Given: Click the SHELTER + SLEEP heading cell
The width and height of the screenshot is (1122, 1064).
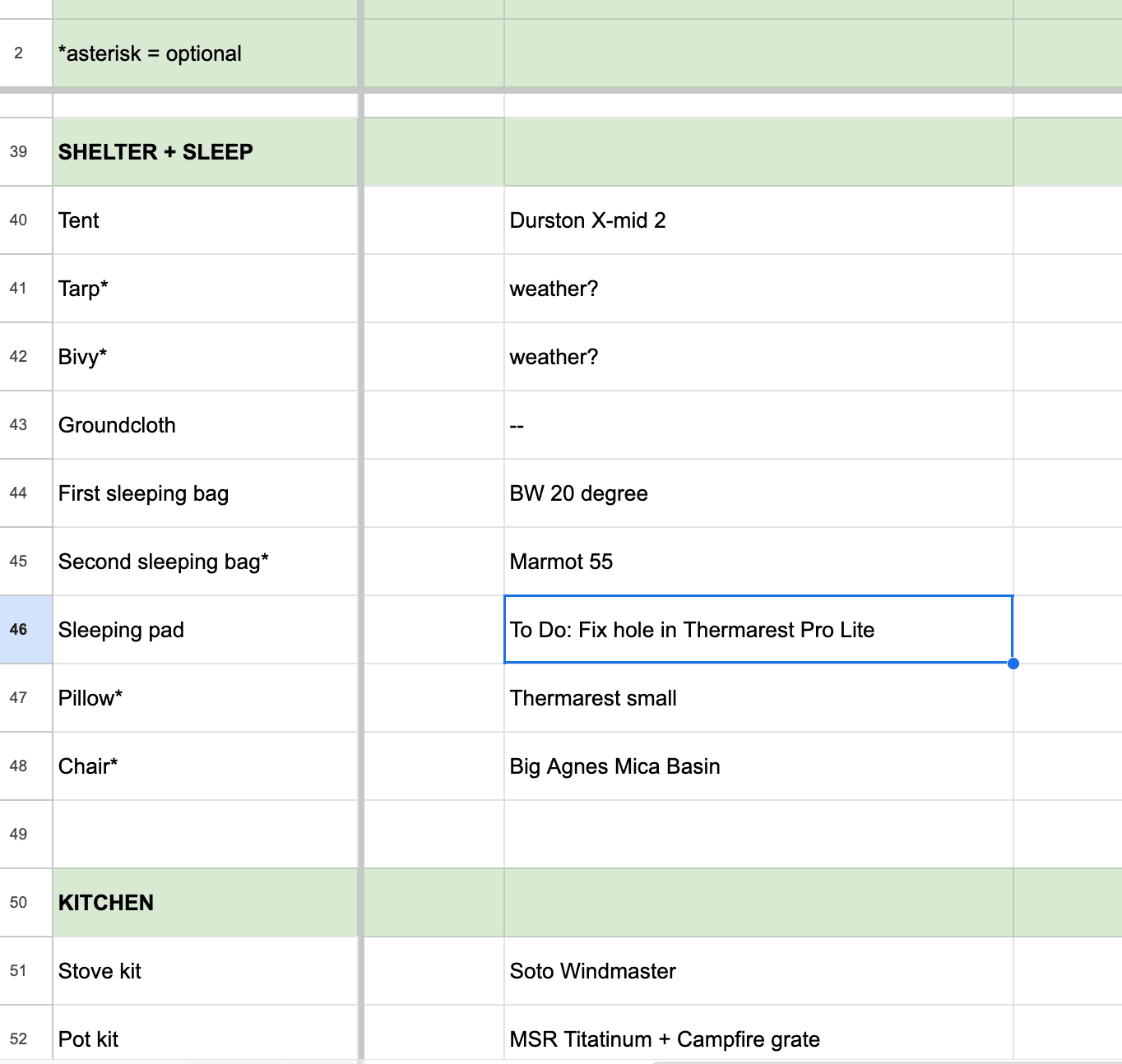Looking at the screenshot, I should (206, 152).
